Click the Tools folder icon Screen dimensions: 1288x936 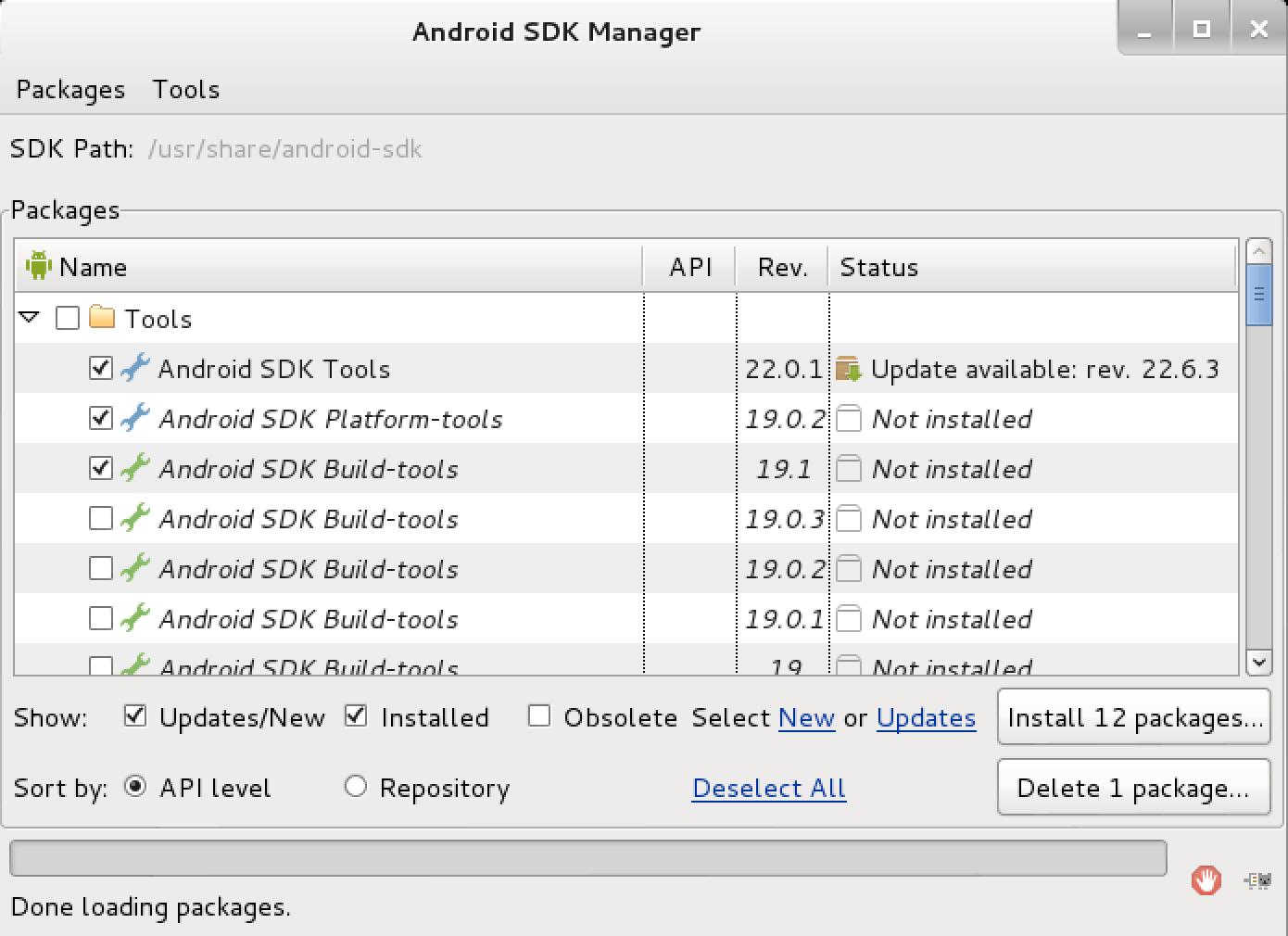point(102,318)
